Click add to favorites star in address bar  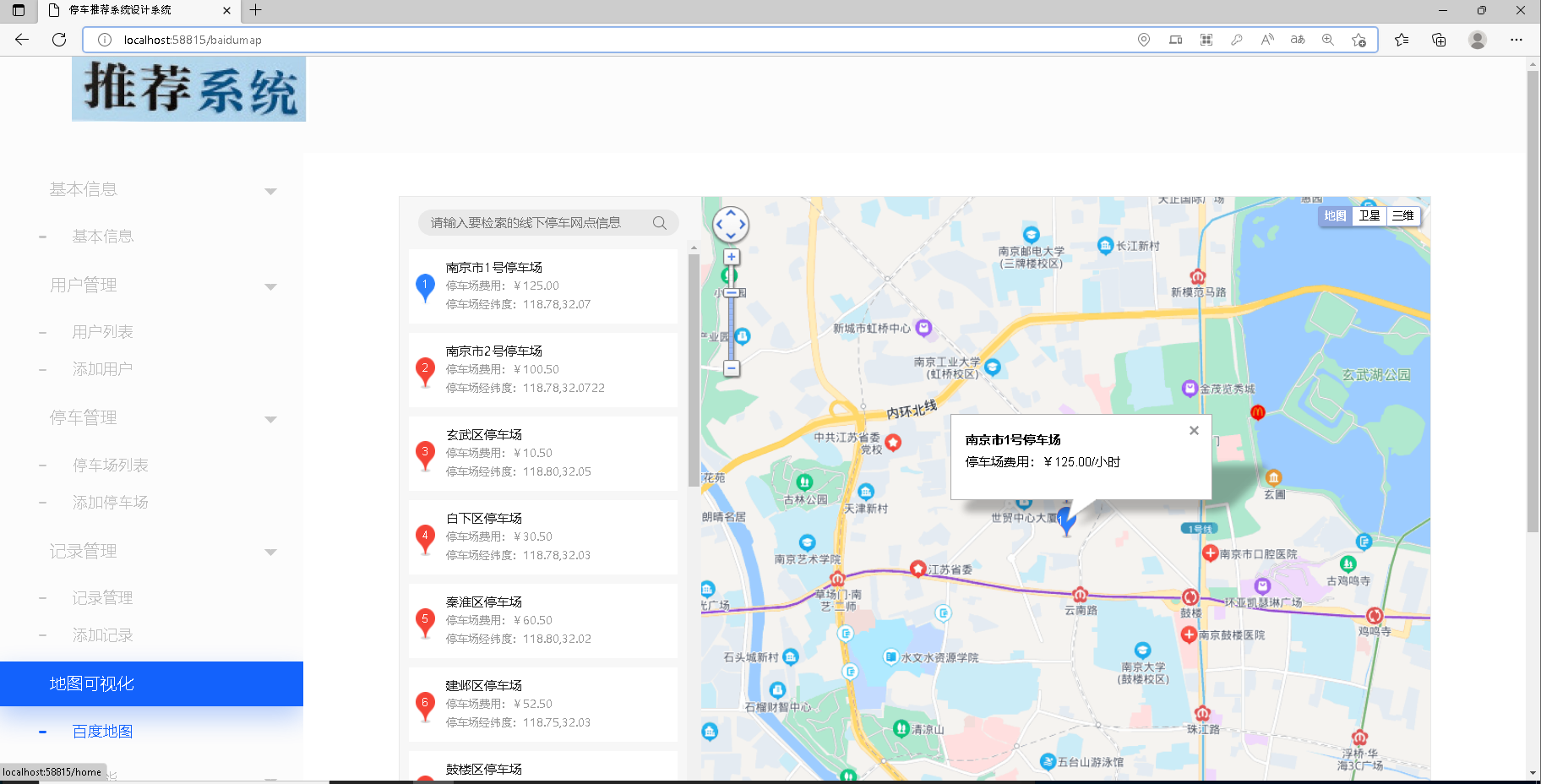click(1359, 40)
